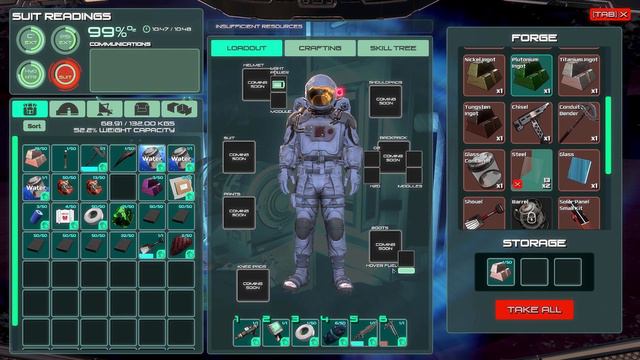640x360 pixels.
Task: Click the Pants equipment slot
Action: [239, 213]
